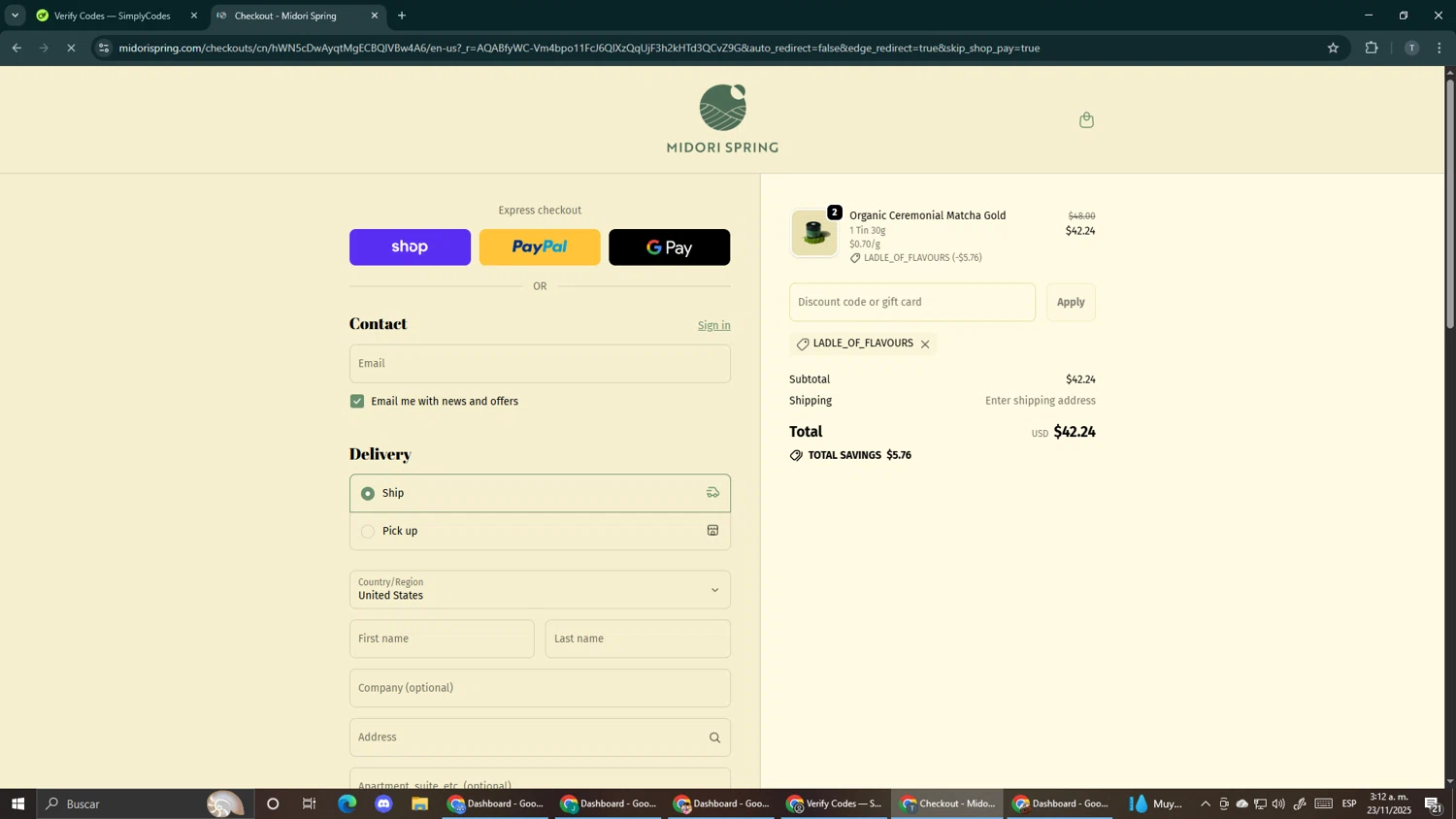Image resolution: width=1456 pixels, height=819 pixels.
Task: Switch to the Verify Codes SimplyCodes tab
Action: 112,16
